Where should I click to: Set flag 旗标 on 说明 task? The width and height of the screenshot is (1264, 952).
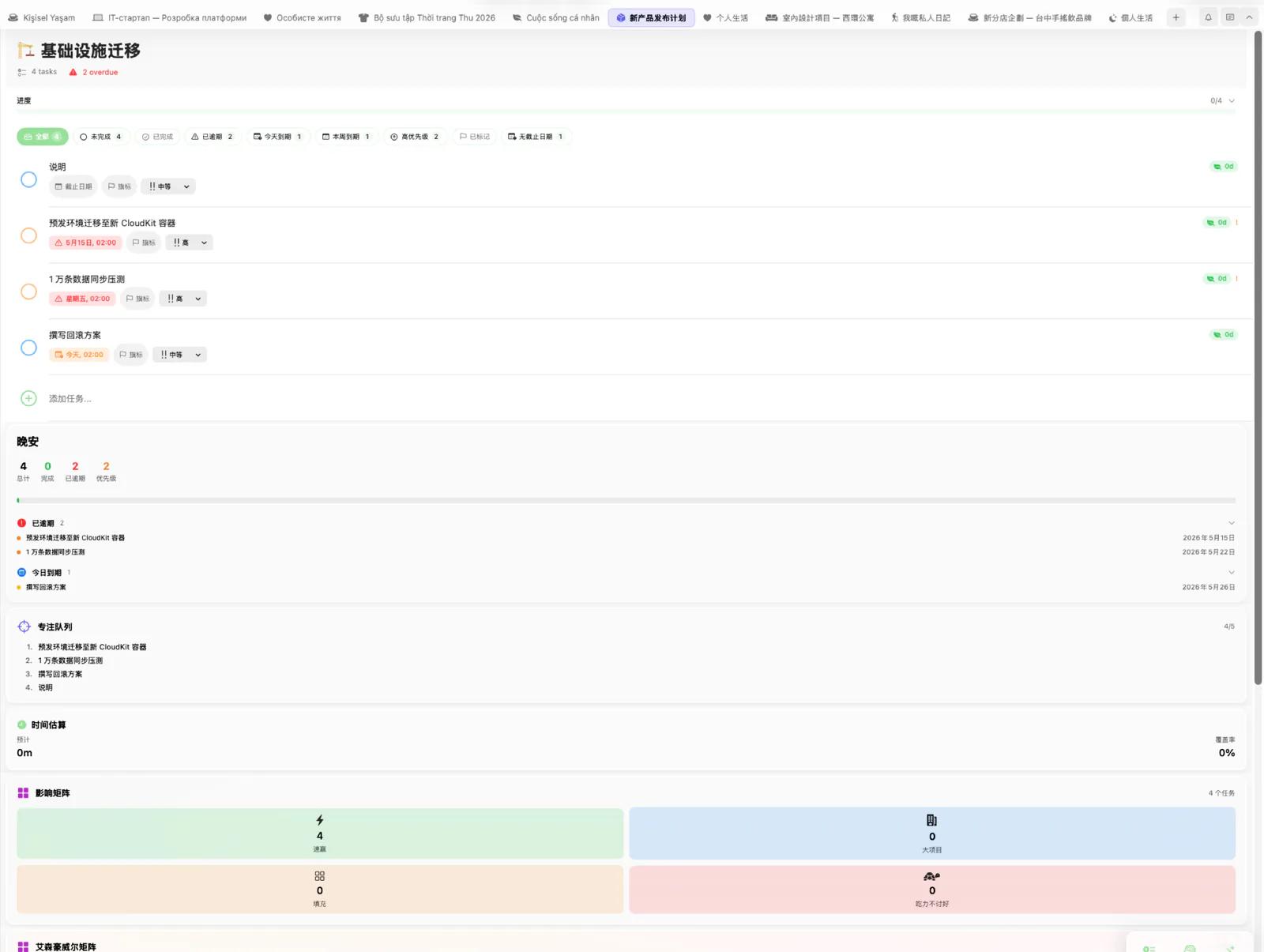[x=119, y=186]
